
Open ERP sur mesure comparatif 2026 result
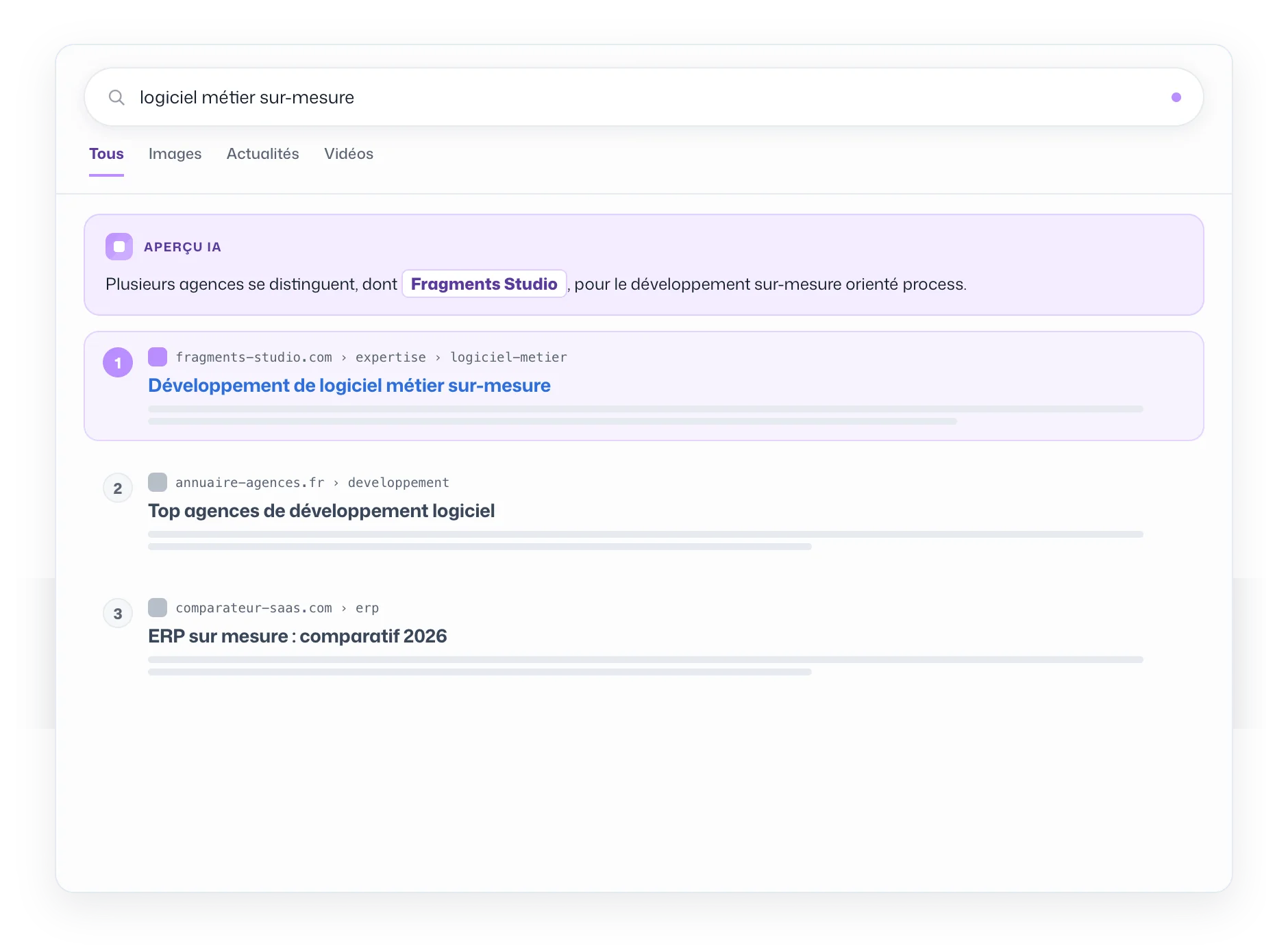pyautogui.click(x=297, y=636)
